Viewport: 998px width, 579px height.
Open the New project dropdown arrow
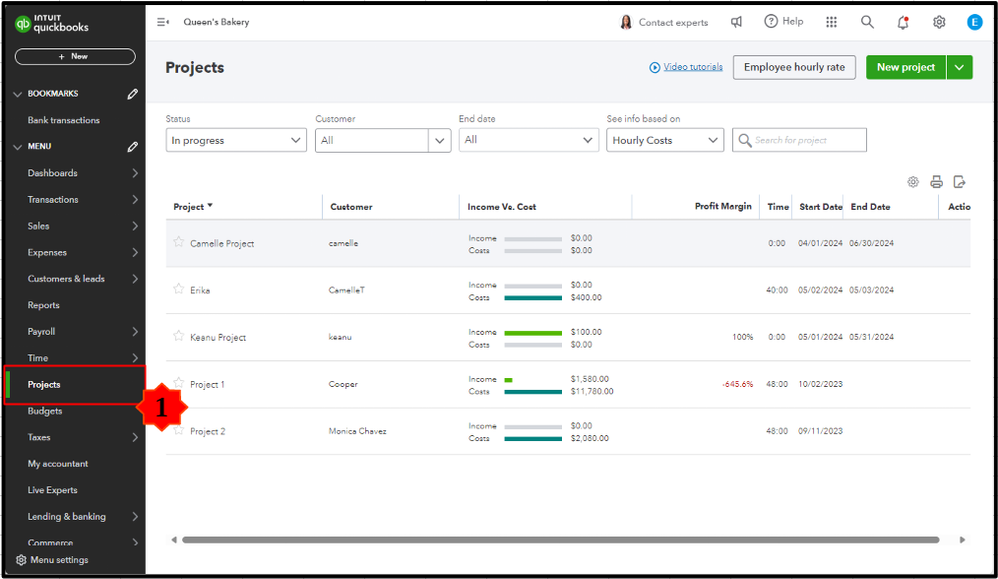coord(959,67)
